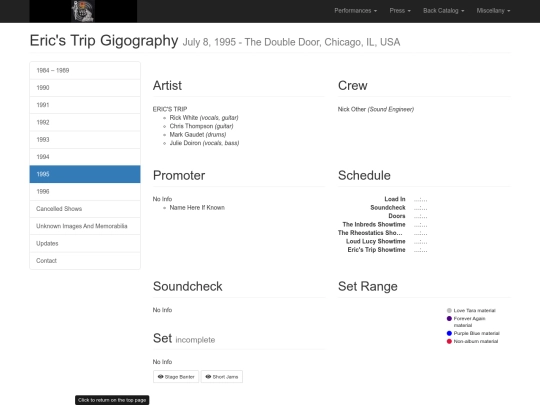The width and height of the screenshot is (540, 405).
Task: Open Unknown Images And Memorabilia
Action: pyautogui.click(x=85, y=226)
